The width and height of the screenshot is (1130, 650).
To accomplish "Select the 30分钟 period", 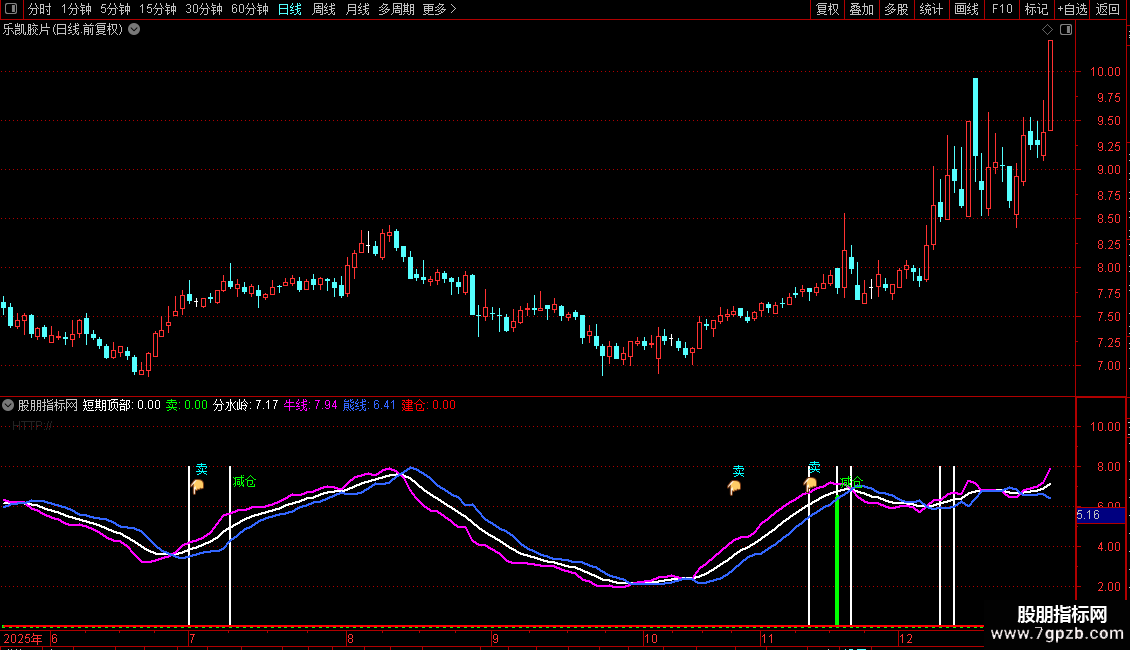I will [204, 9].
